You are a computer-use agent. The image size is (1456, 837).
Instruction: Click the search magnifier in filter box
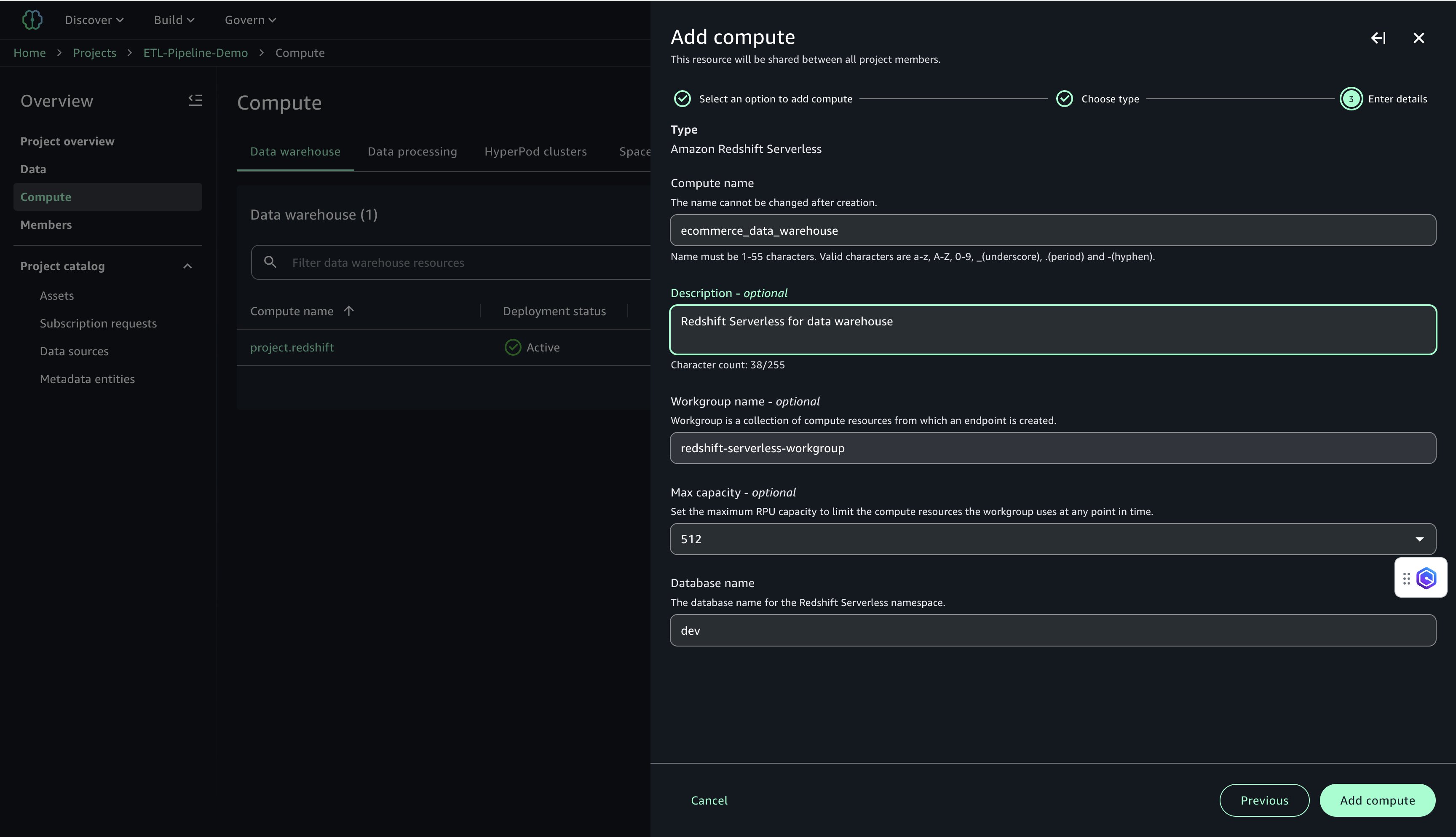click(270, 263)
